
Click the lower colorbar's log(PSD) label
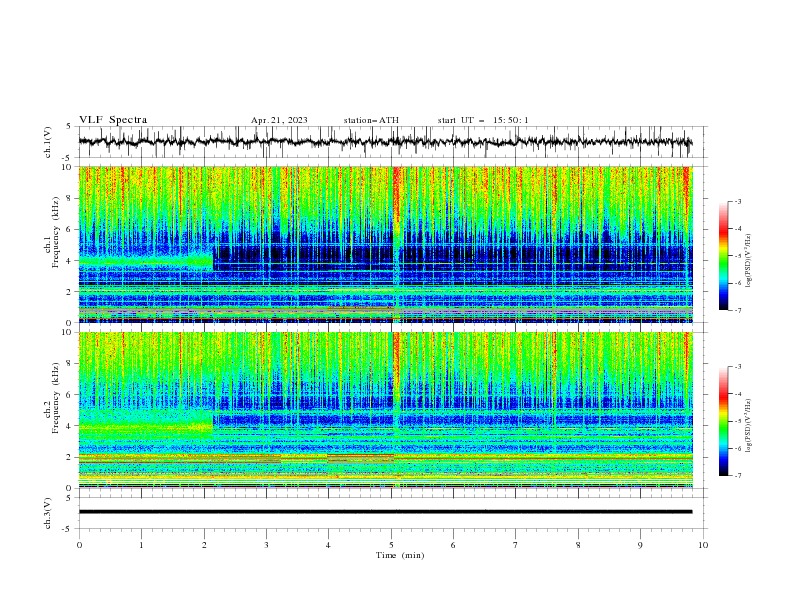coord(748,426)
